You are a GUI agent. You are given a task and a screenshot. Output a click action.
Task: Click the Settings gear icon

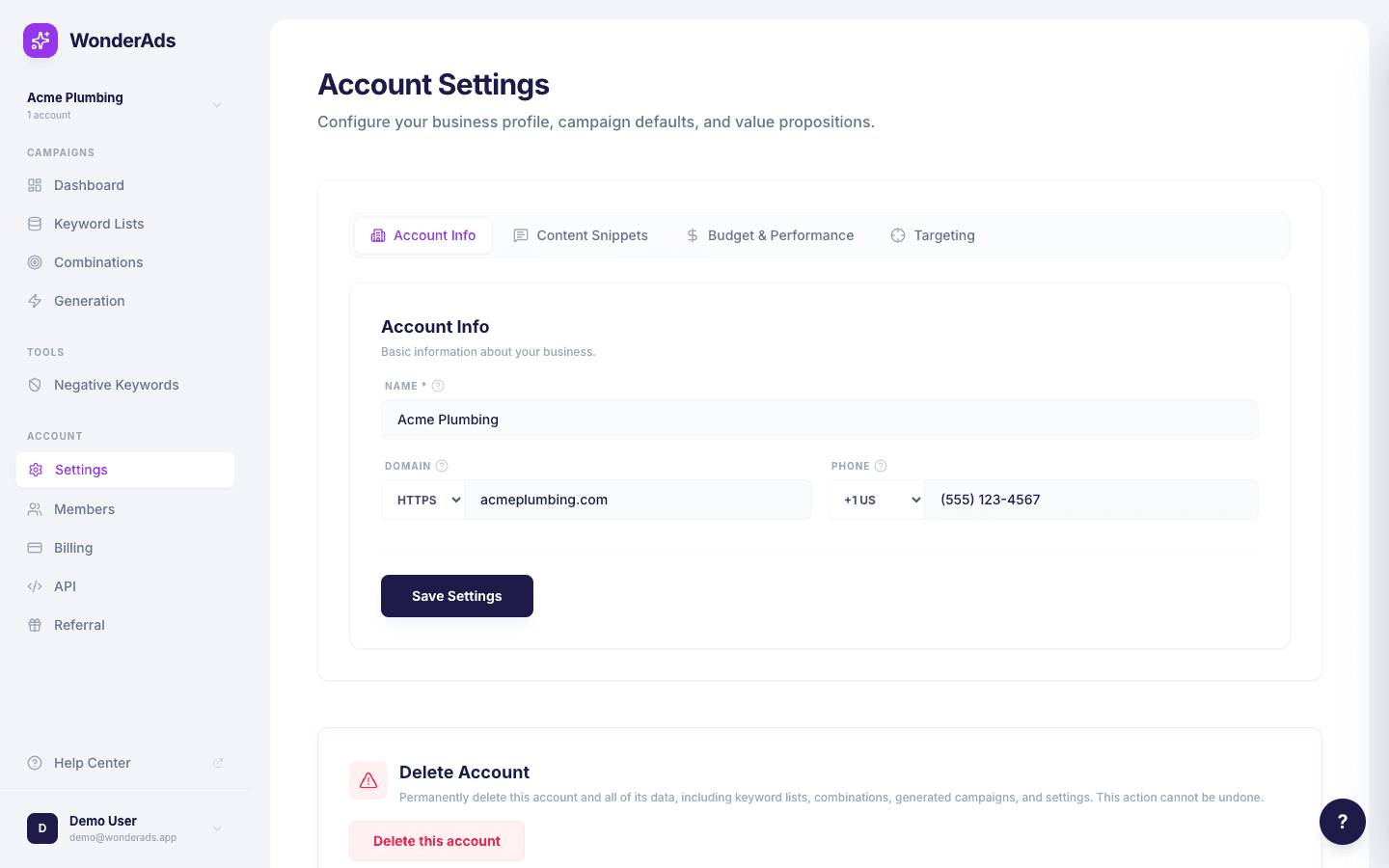point(35,470)
